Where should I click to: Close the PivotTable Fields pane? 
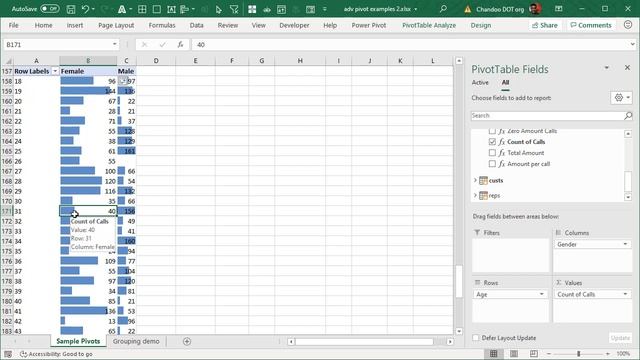[627, 68]
